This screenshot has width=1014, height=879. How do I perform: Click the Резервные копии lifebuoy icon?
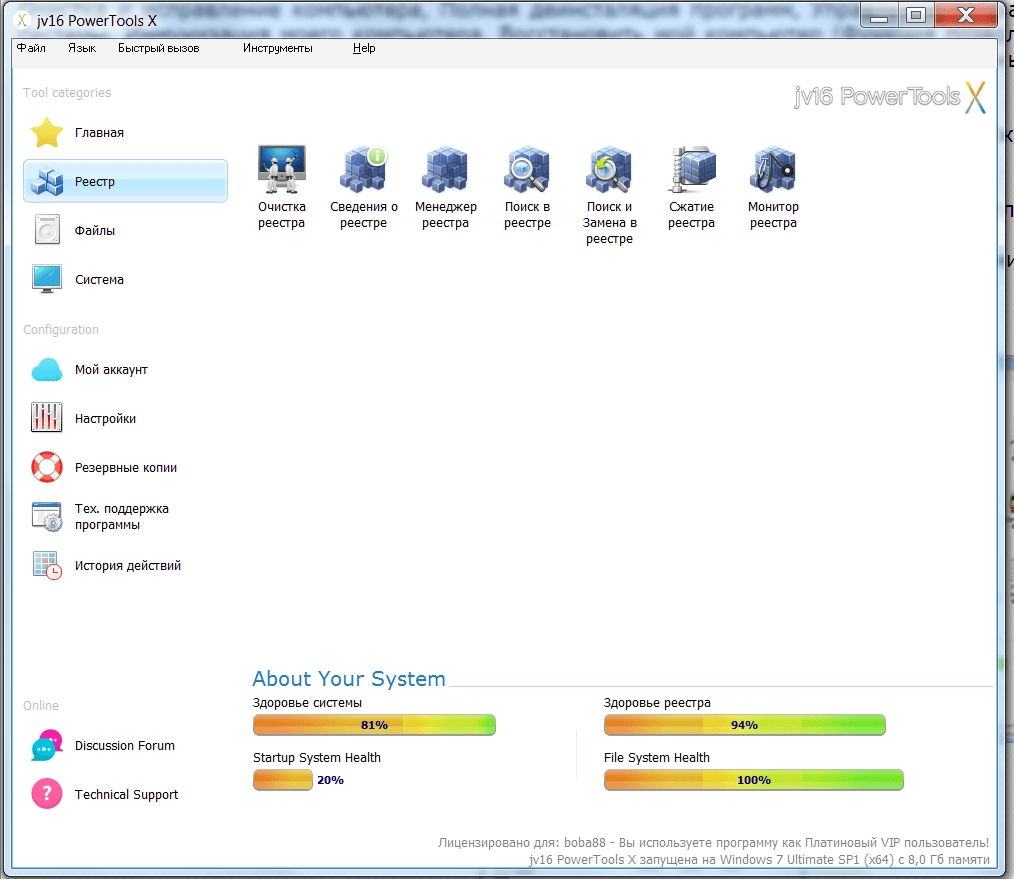[x=47, y=467]
